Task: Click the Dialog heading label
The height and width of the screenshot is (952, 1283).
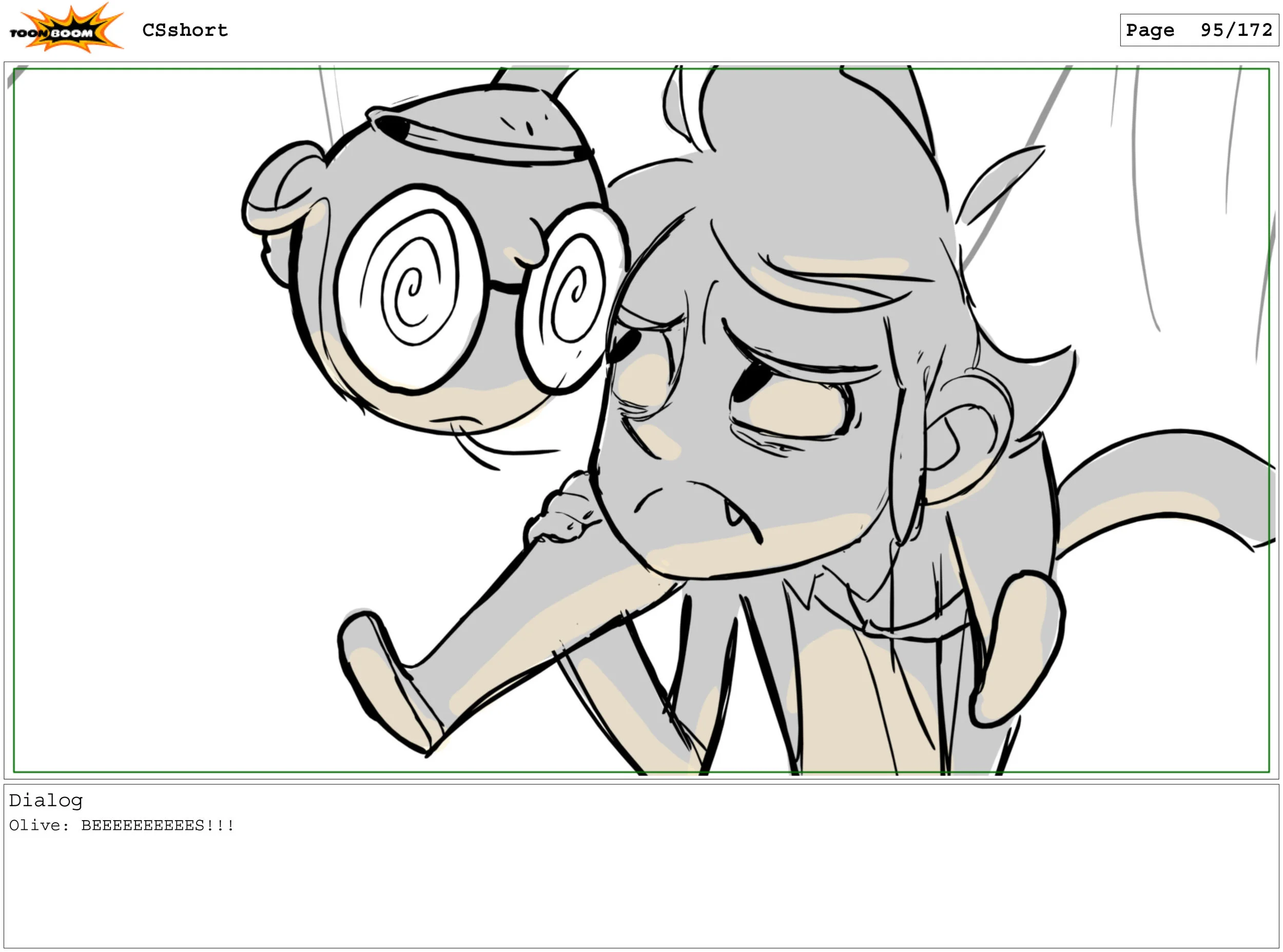Action: pyautogui.click(x=46, y=801)
